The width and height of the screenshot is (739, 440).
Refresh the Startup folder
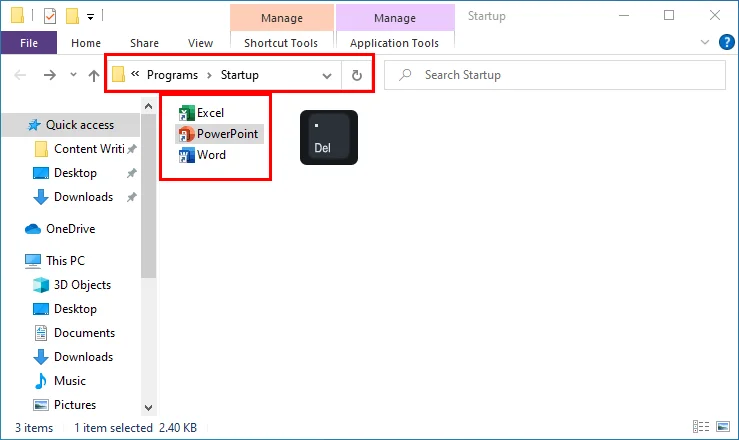357,75
